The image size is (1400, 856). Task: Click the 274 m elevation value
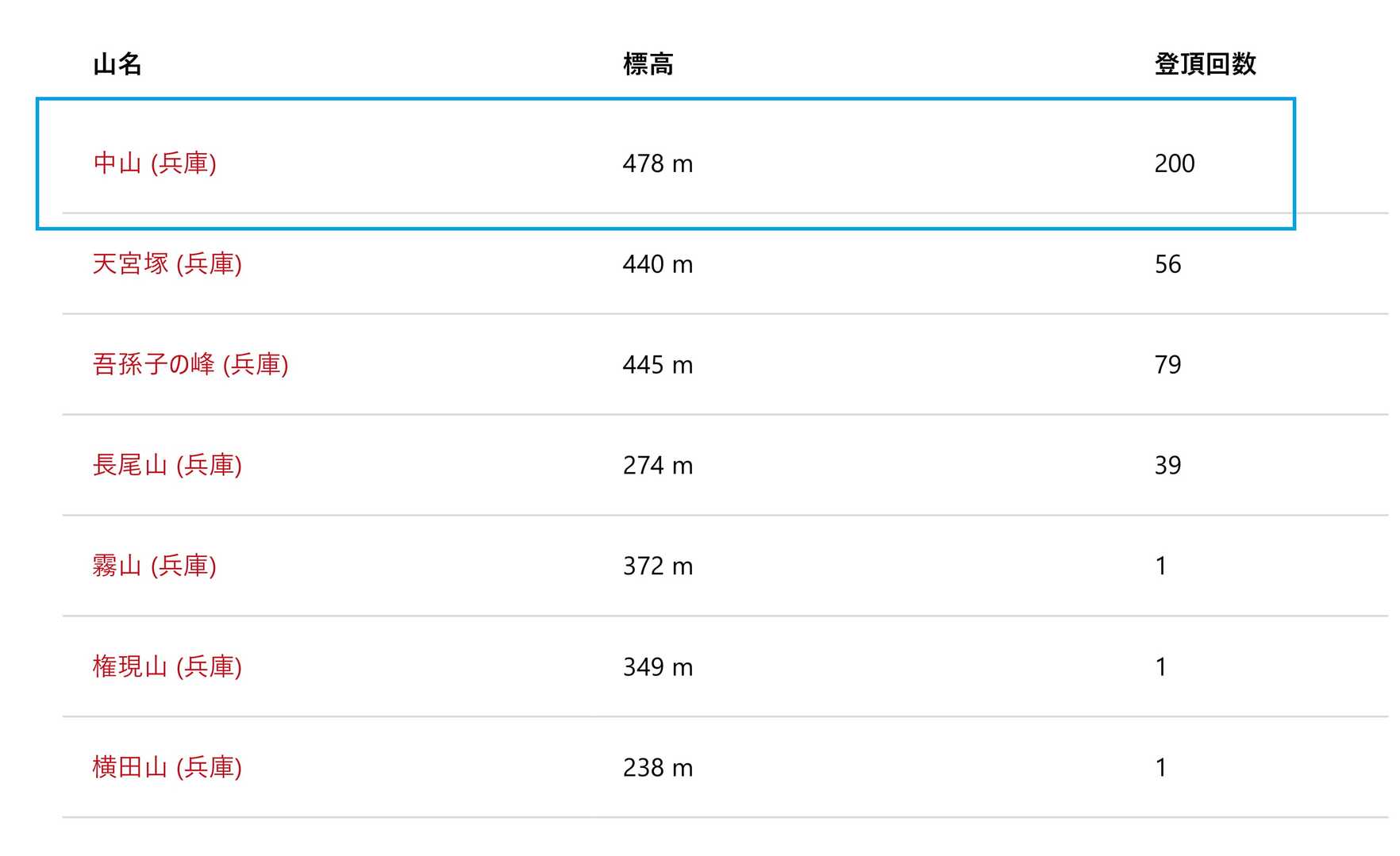click(658, 466)
